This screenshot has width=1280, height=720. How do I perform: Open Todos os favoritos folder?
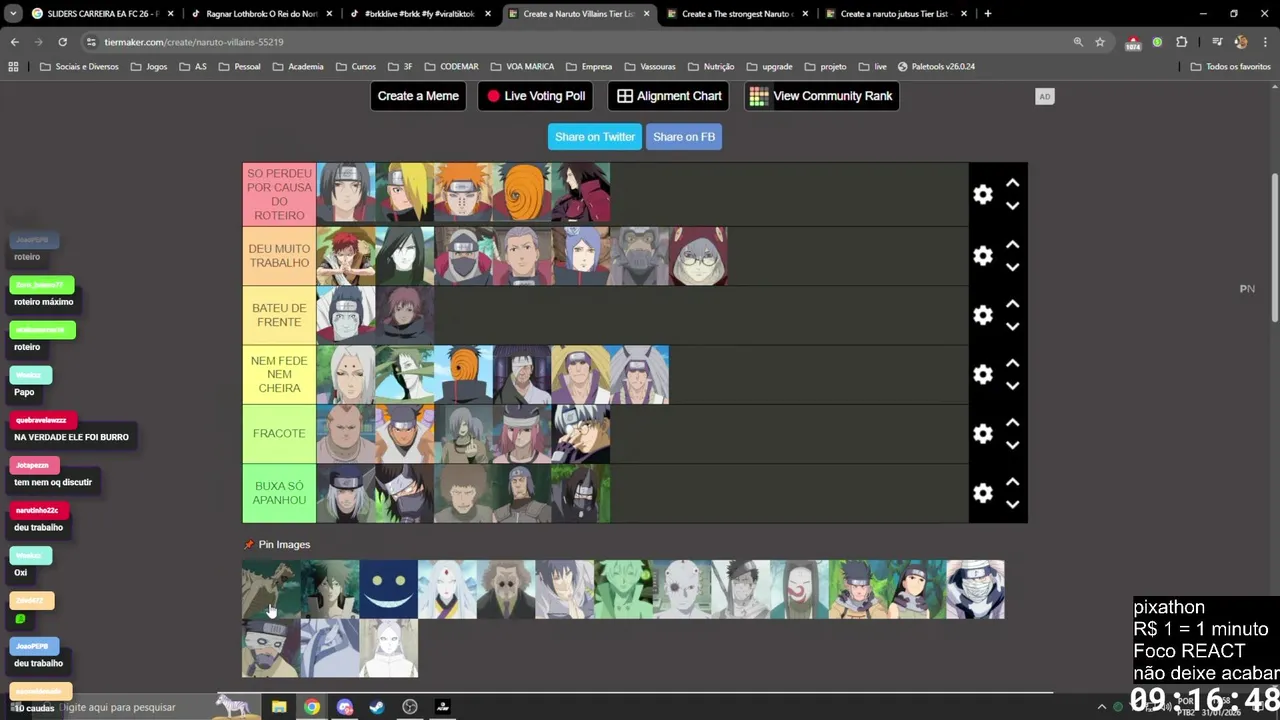point(1231,67)
